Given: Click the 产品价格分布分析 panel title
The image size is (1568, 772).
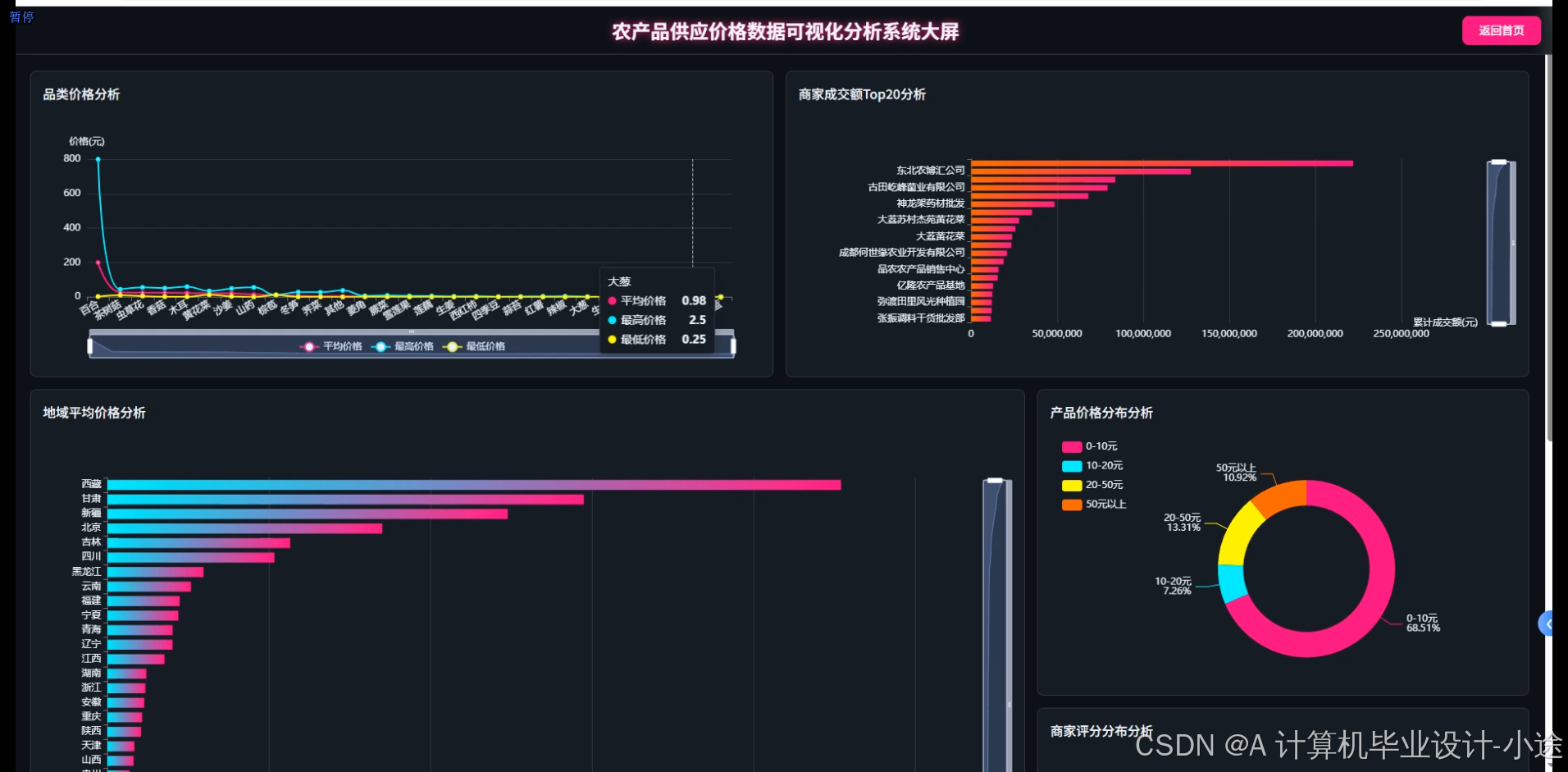Looking at the screenshot, I should coord(1101,413).
